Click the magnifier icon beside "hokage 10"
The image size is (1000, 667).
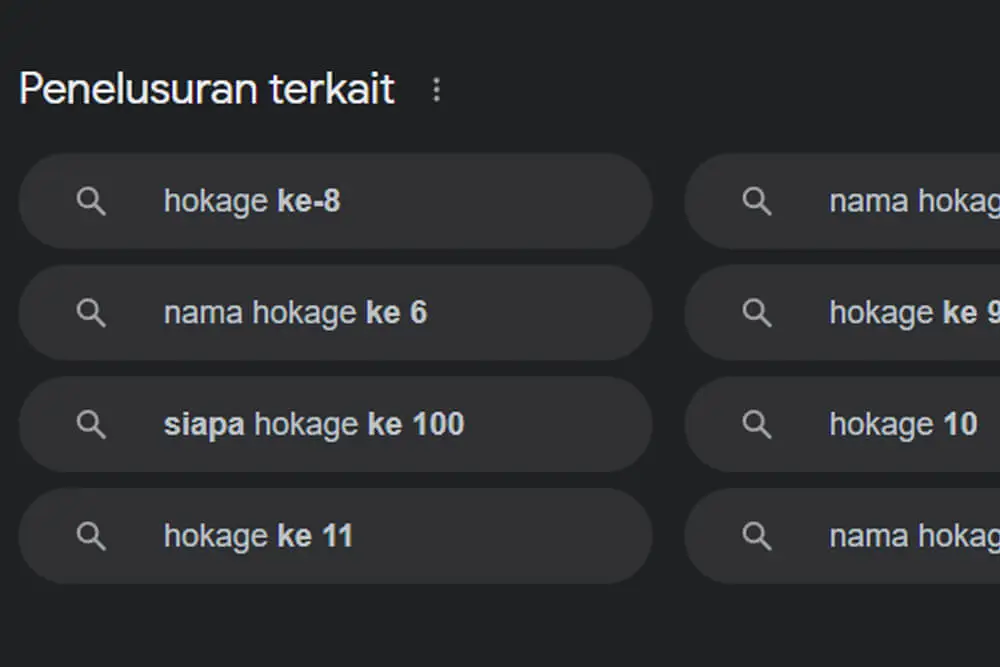pyautogui.click(x=757, y=424)
